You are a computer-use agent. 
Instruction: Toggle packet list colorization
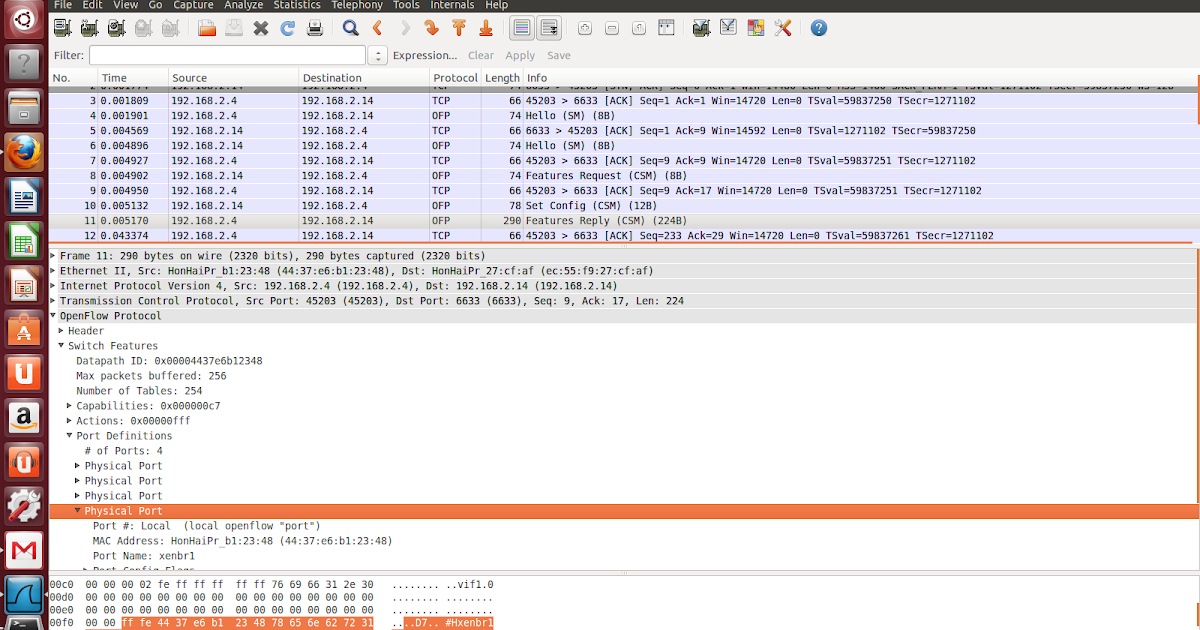coord(522,28)
